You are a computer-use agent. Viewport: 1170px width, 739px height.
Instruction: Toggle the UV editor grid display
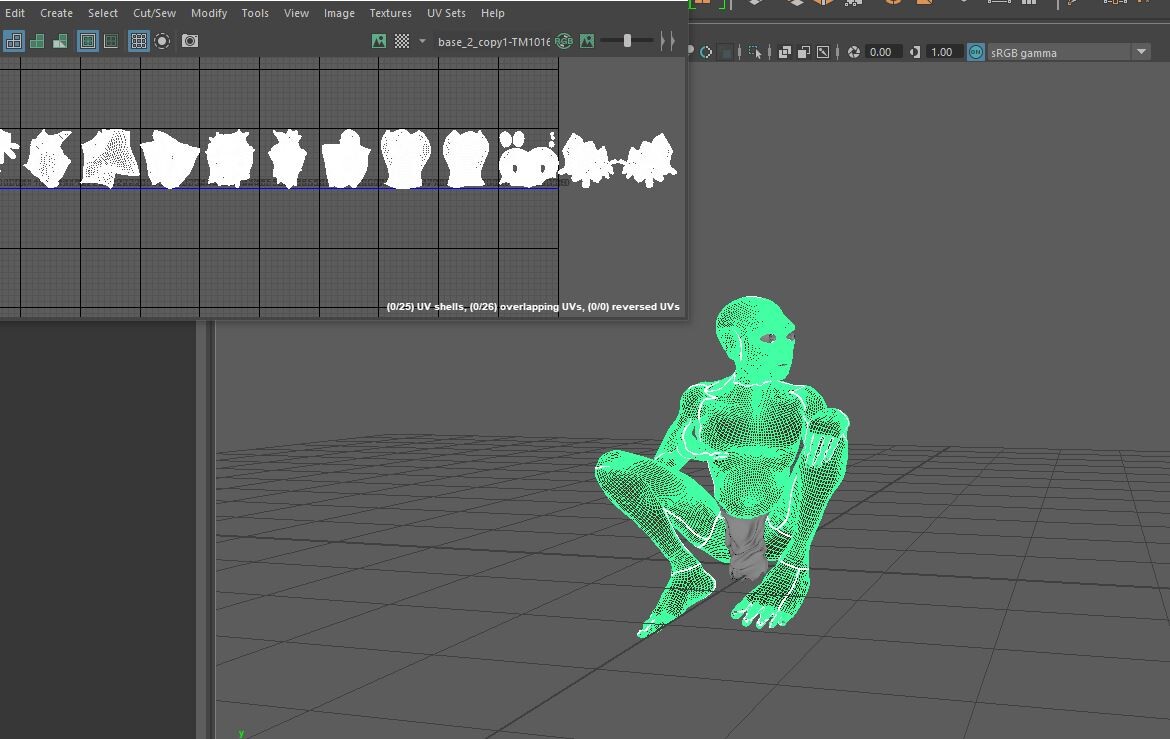[139, 41]
